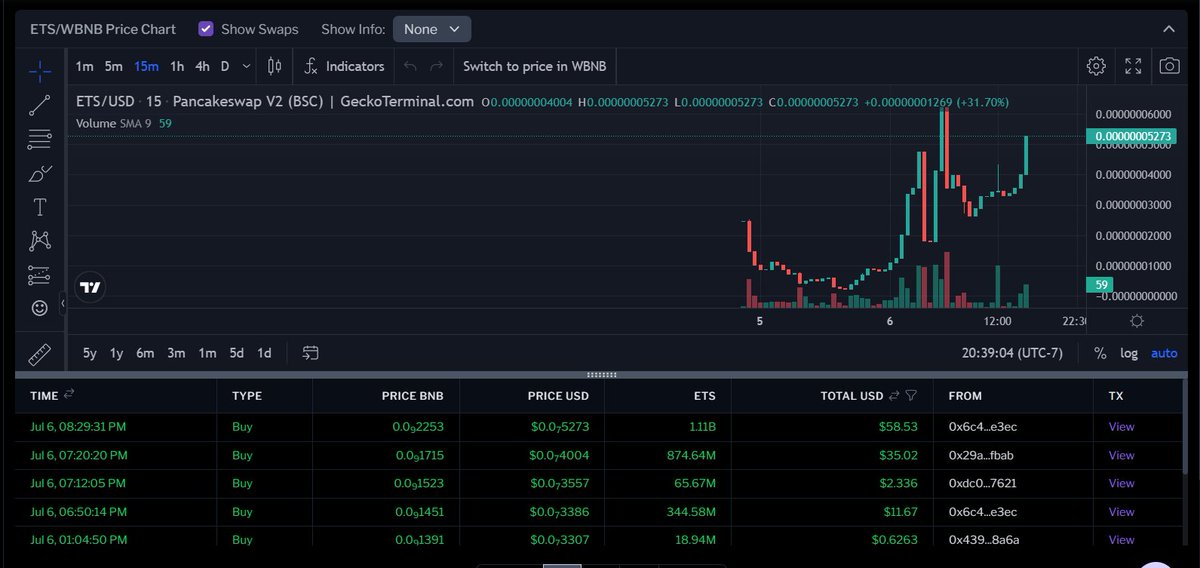View transaction for 01:04:50 PM swap
Viewport: 1200px width, 568px height.
pyautogui.click(x=1121, y=540)
